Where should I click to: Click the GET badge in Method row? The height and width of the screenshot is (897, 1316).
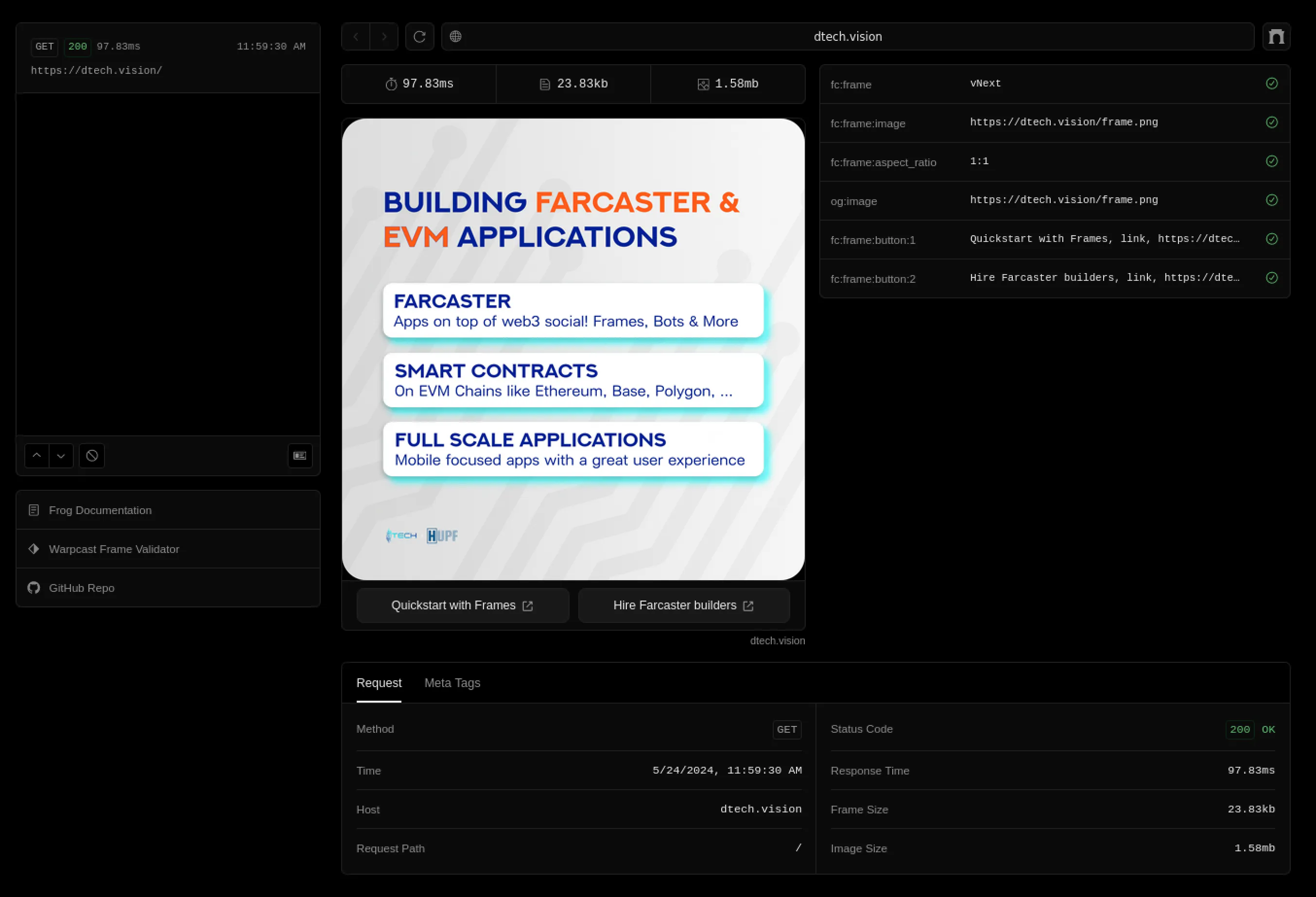pyautogui.click(x=787, y=729)
